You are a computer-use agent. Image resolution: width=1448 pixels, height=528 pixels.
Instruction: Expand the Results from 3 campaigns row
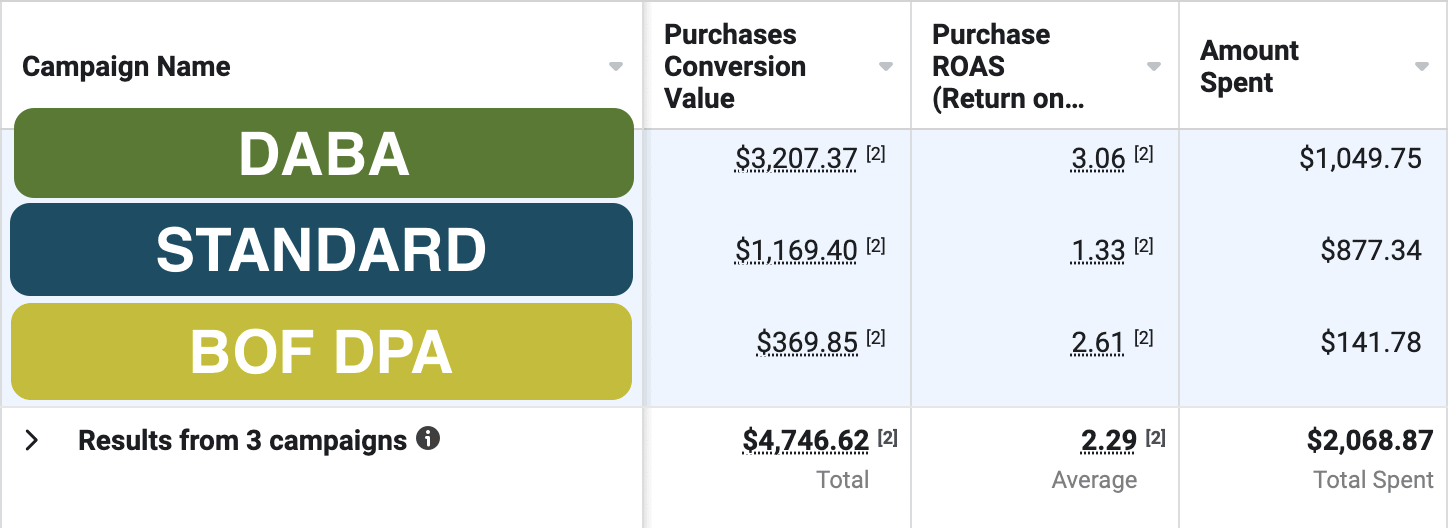(32, 440)
